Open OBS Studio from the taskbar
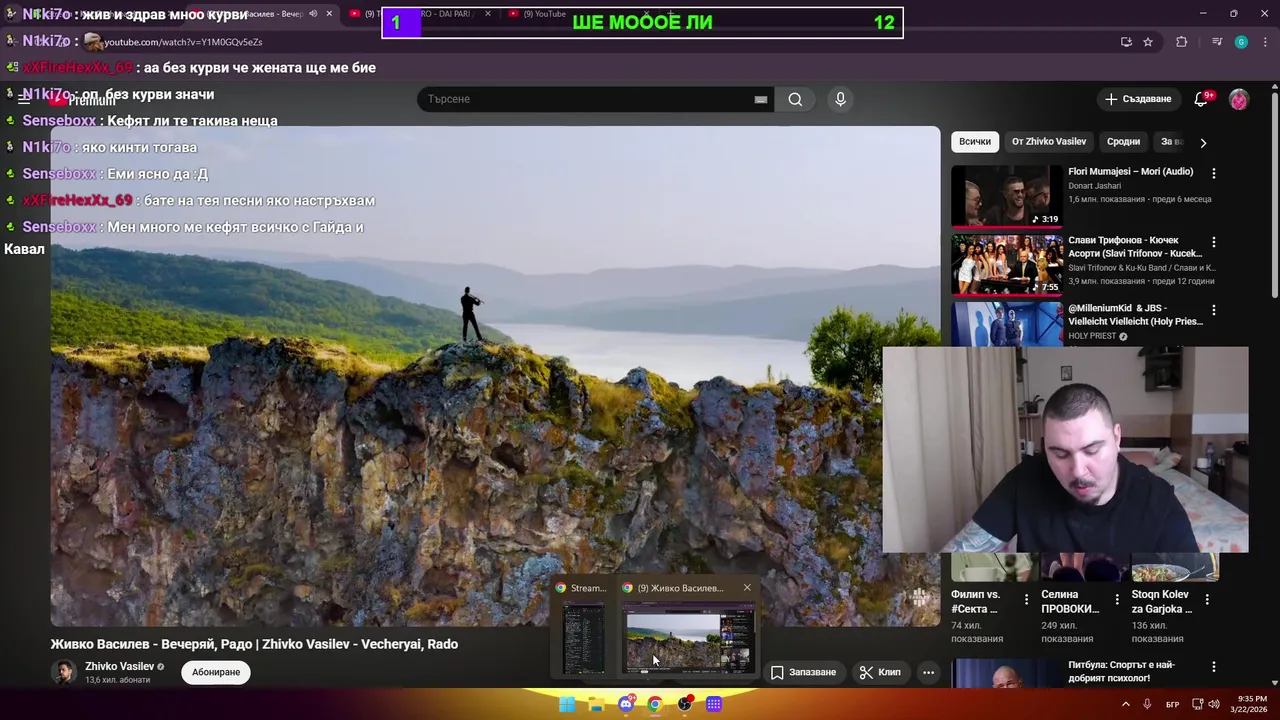This screenshot has width=1280, height=720. [684, 704]
